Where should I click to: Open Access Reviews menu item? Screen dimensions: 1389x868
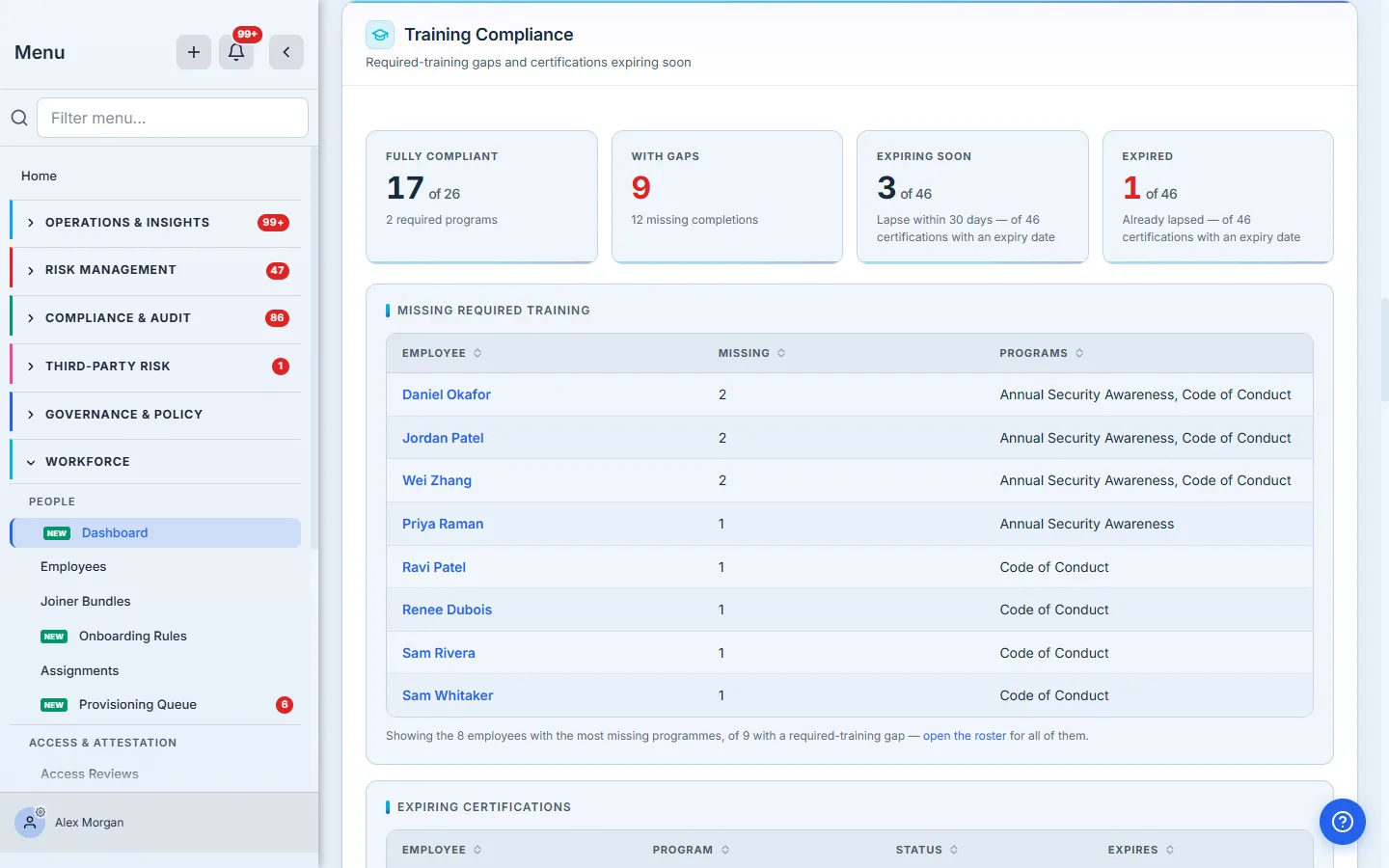[x=90, y=774]
